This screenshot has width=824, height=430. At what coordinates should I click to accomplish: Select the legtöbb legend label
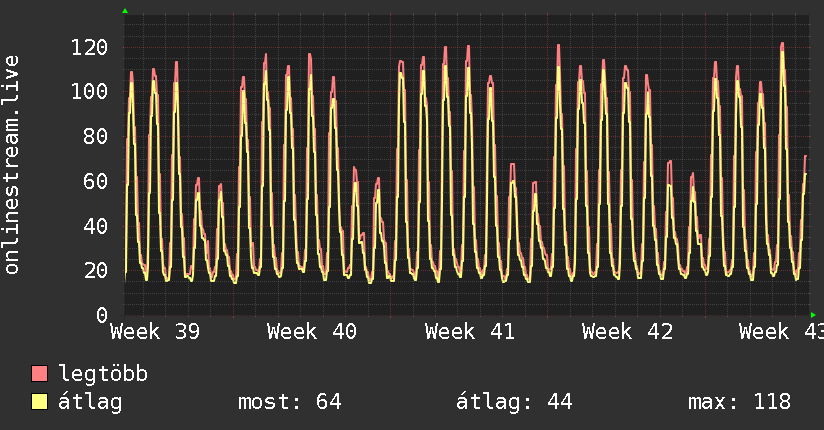click(103, 374)
